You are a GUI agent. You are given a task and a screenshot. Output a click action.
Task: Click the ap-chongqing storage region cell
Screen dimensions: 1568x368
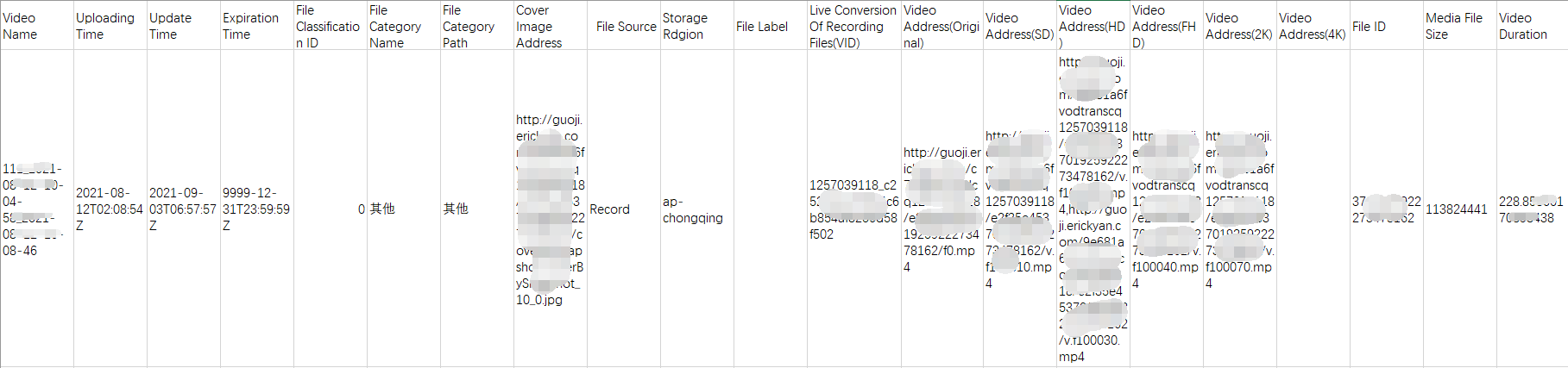pyautogui.click(x=697, y=209)
